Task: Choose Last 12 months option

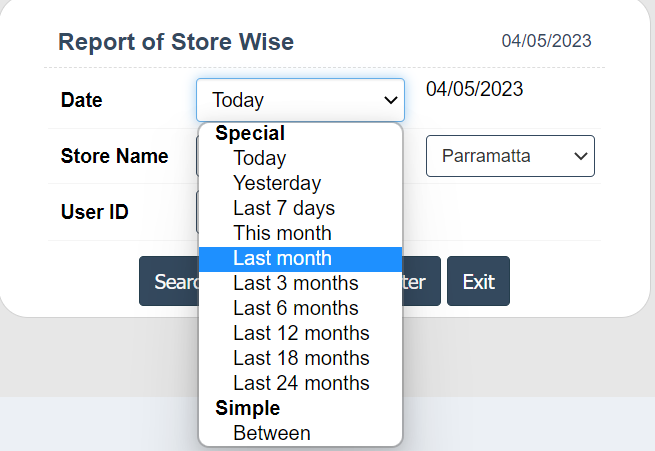Action: tap(301, 333)
